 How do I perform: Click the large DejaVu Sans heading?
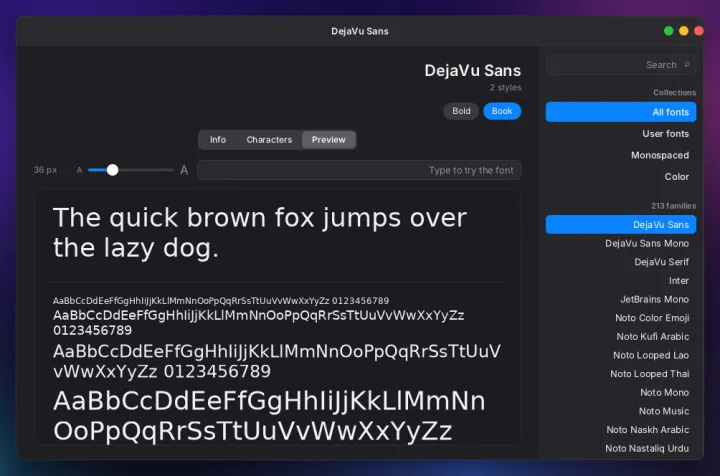point(472,71)
